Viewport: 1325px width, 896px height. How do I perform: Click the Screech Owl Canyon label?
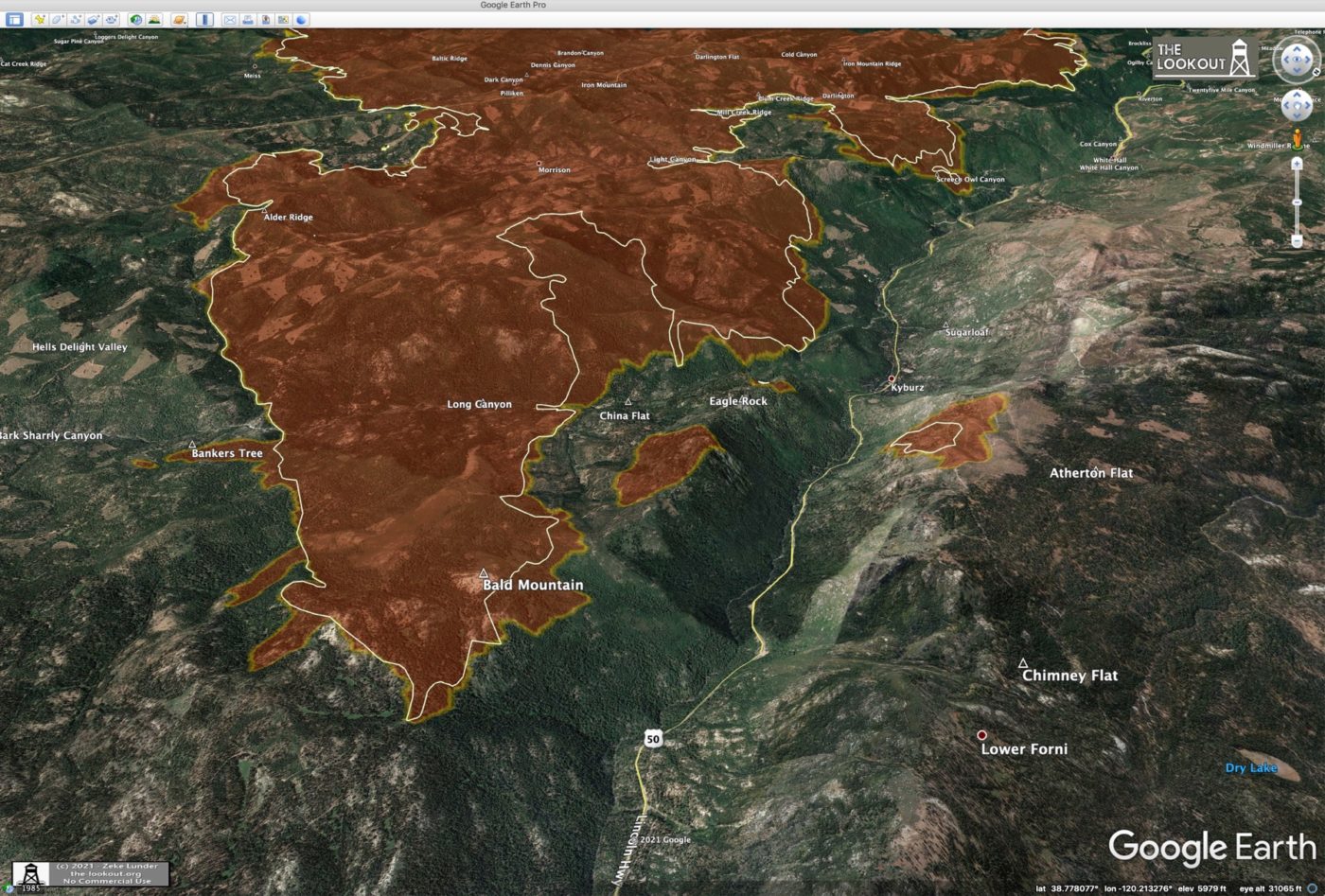(x=971, y=179)
